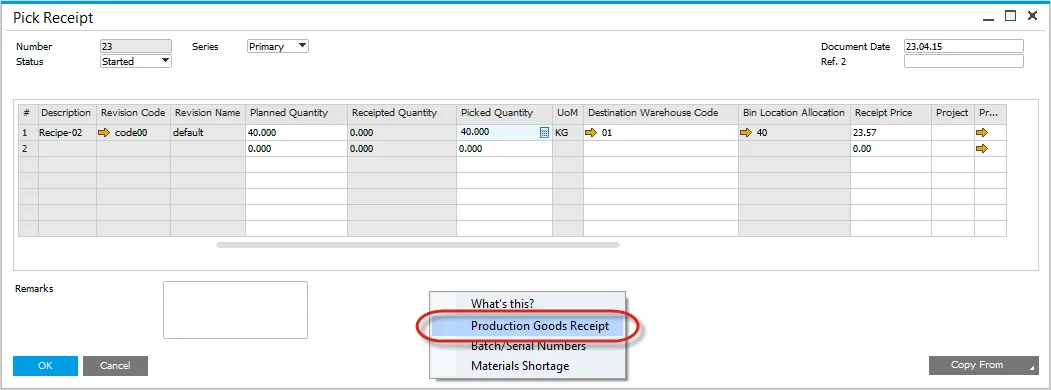Choose Production Goods Receipt menu entry

(528, 326)
